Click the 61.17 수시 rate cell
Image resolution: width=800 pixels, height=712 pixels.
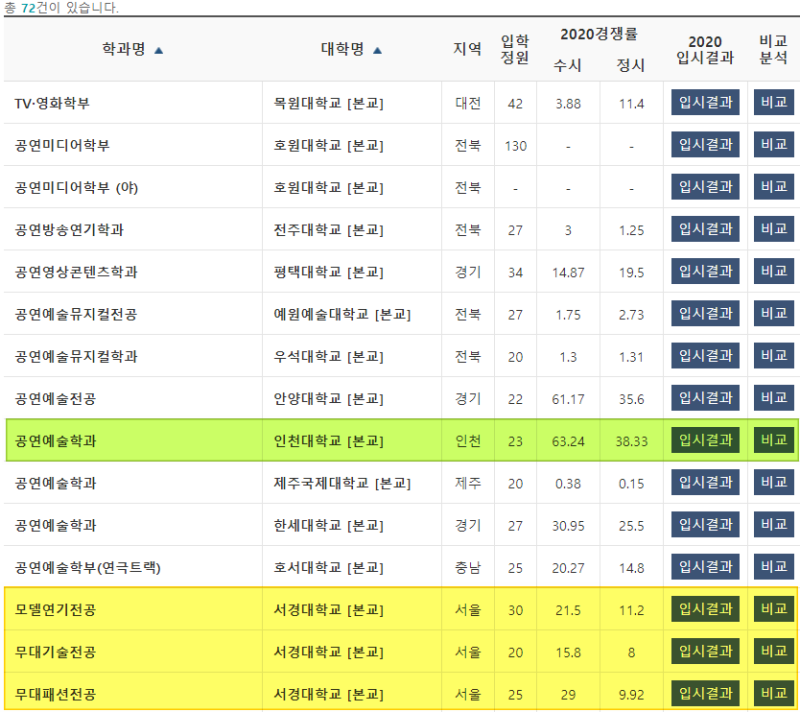(568, 399)
